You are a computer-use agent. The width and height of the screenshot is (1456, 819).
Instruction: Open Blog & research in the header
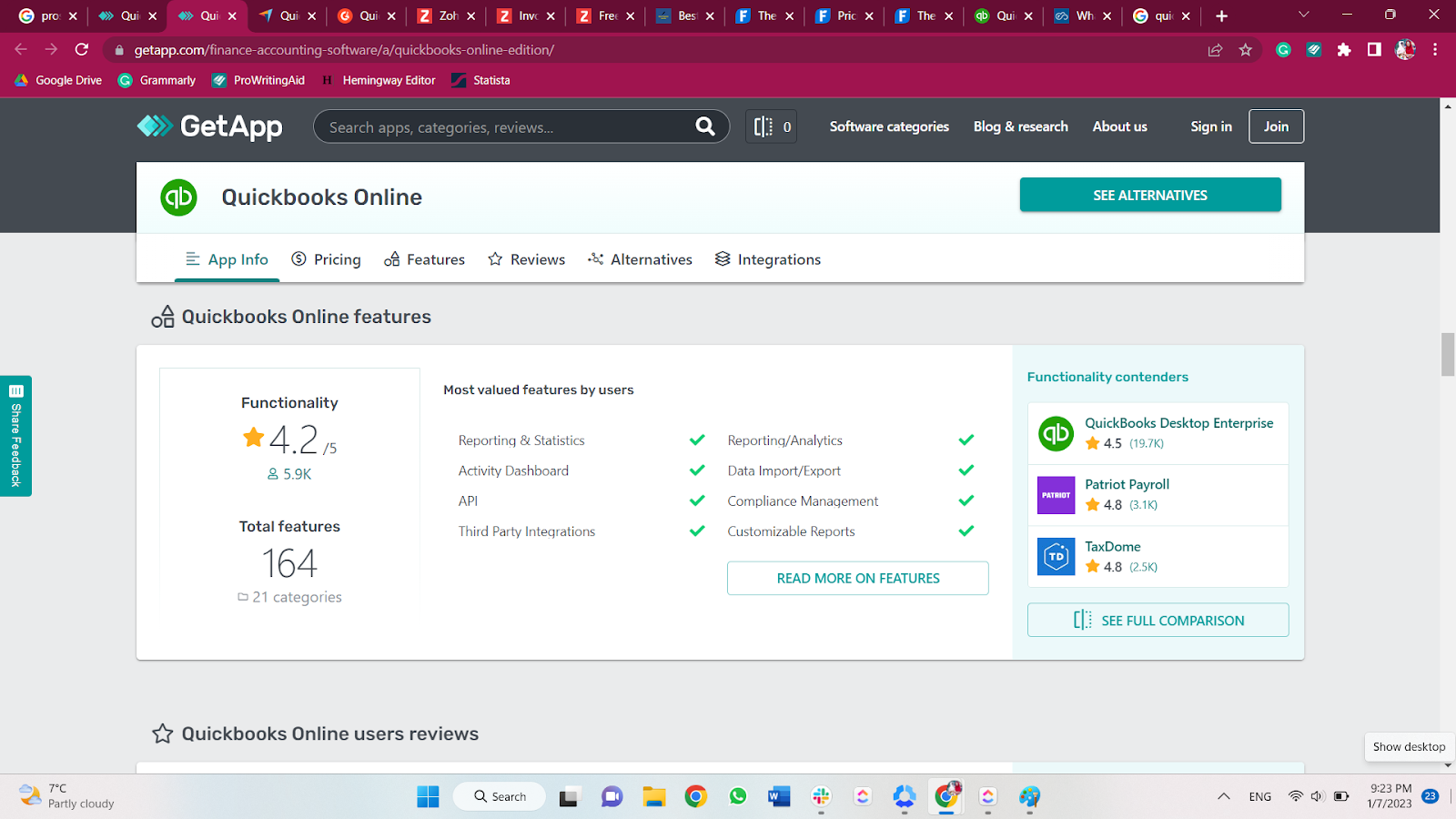click(x=1021, y=126)
